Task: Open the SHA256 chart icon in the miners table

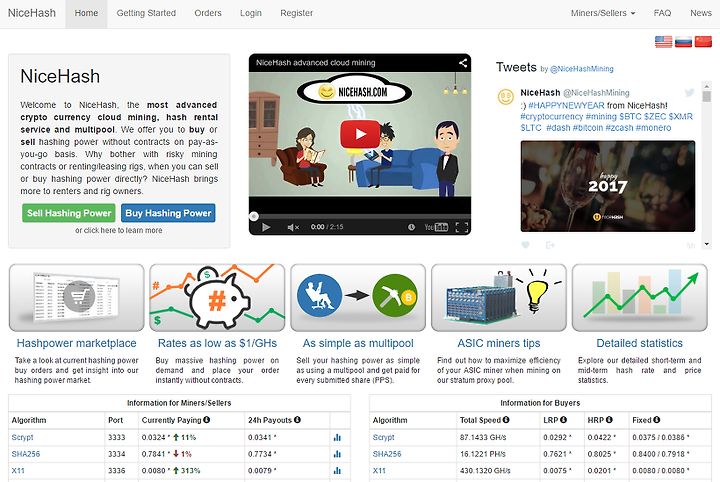Action: pyautogui.click(x=338, y=454)
